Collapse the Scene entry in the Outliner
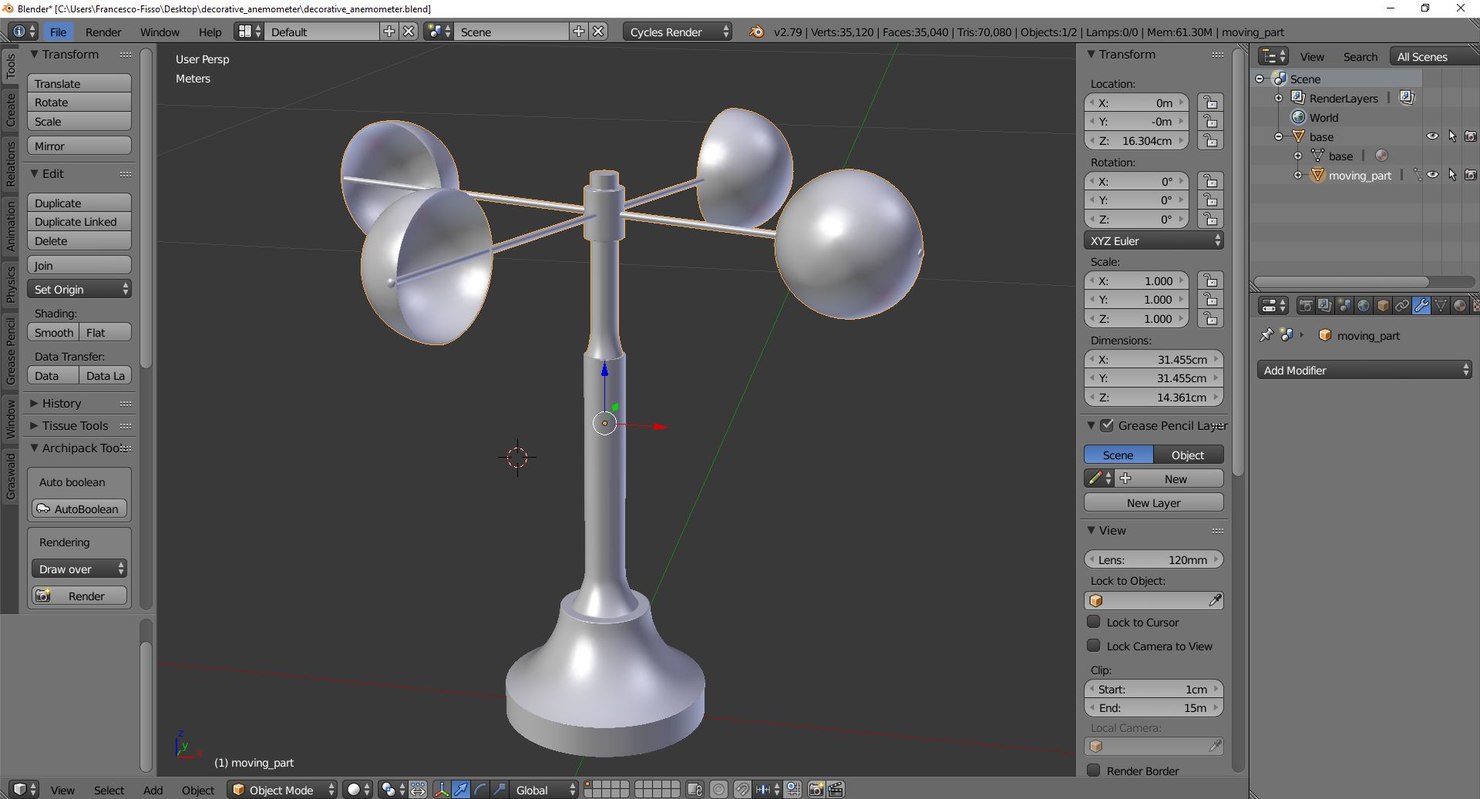 coord(1261,78)
